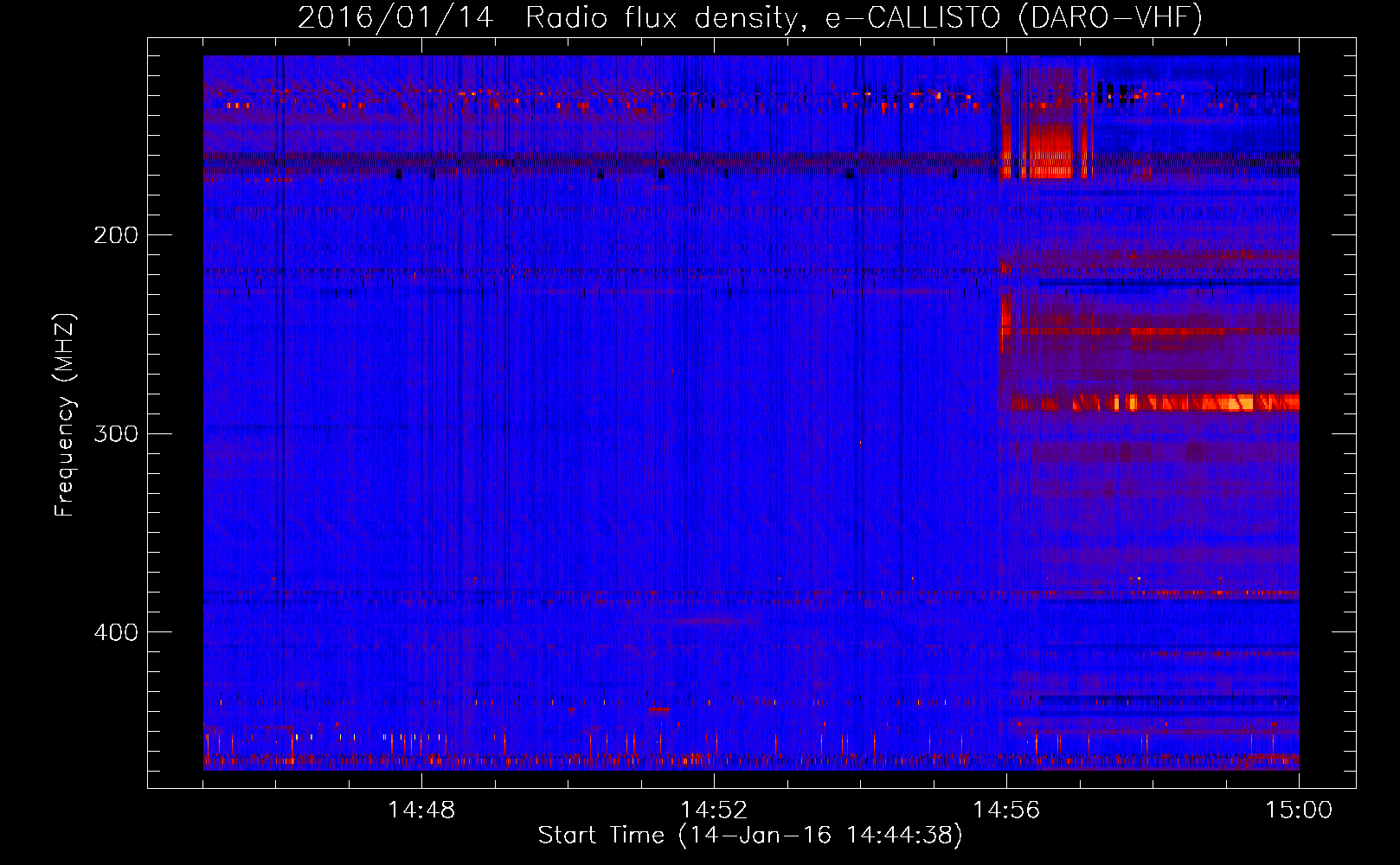Click the 'Start Time (14-Jan-16 14:44:38)' label
1400x865 pixels.
[750, 836]
